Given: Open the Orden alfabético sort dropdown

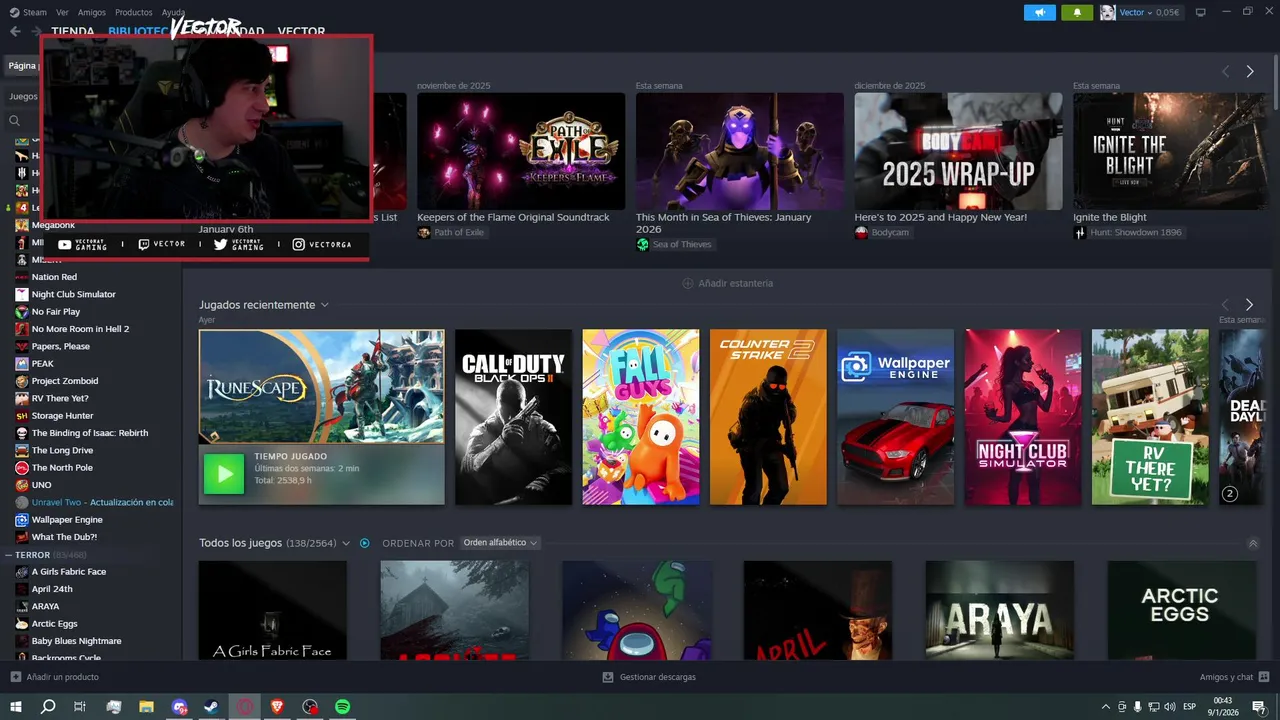Looking at the screenshot, I should pyautogui.click(x=500, y=543).
